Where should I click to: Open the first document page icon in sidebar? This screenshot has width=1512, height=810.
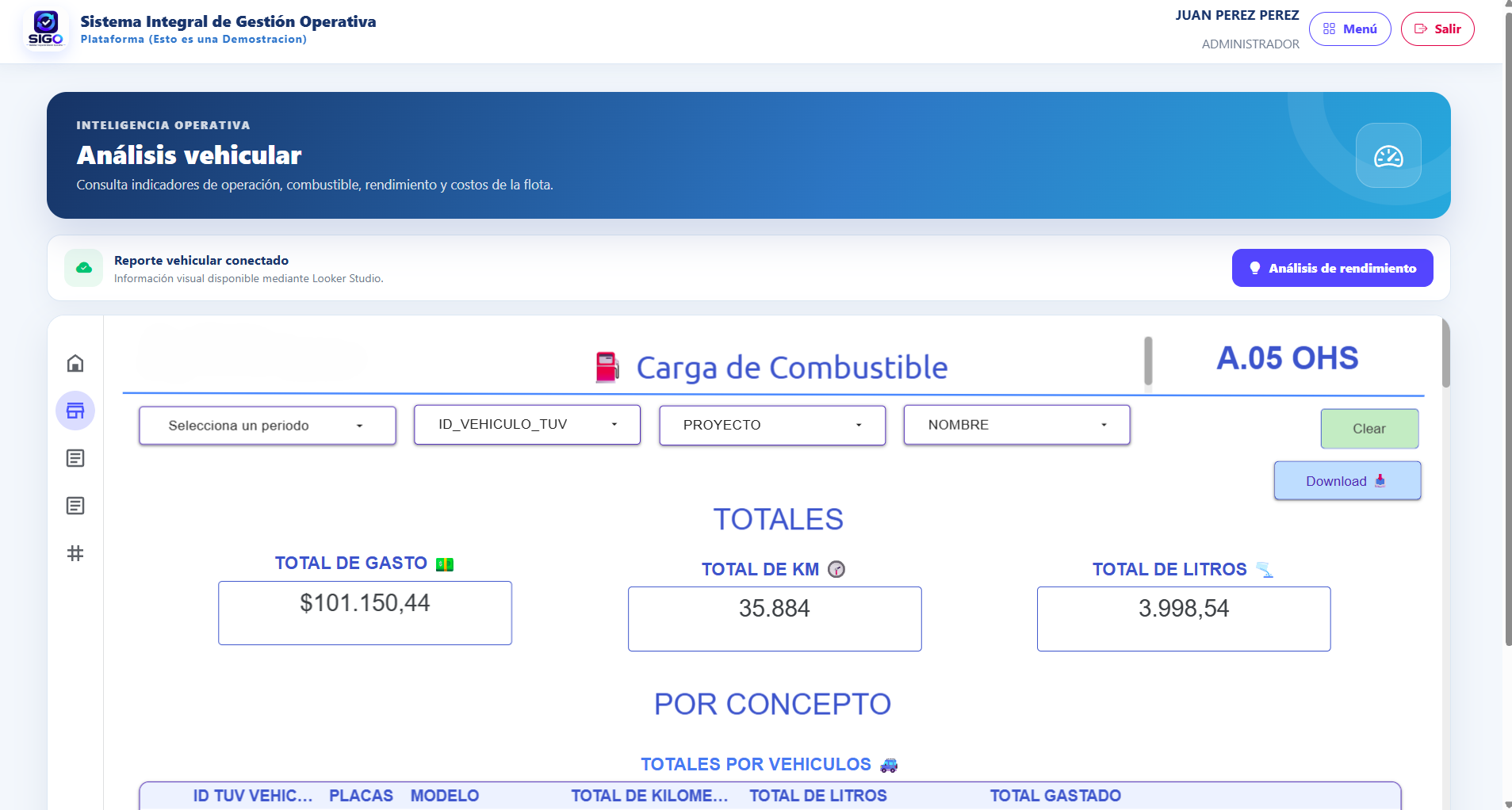click(75, 458)
